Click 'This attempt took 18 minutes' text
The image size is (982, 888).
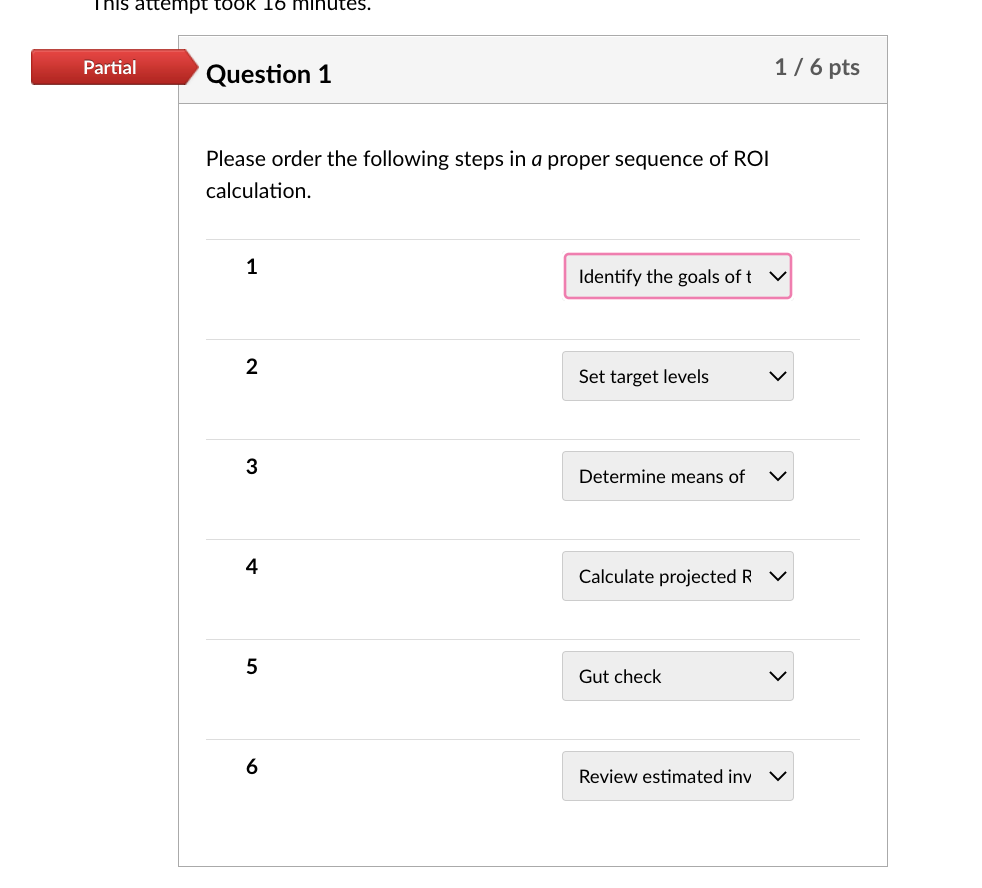[x=230, y=7]
